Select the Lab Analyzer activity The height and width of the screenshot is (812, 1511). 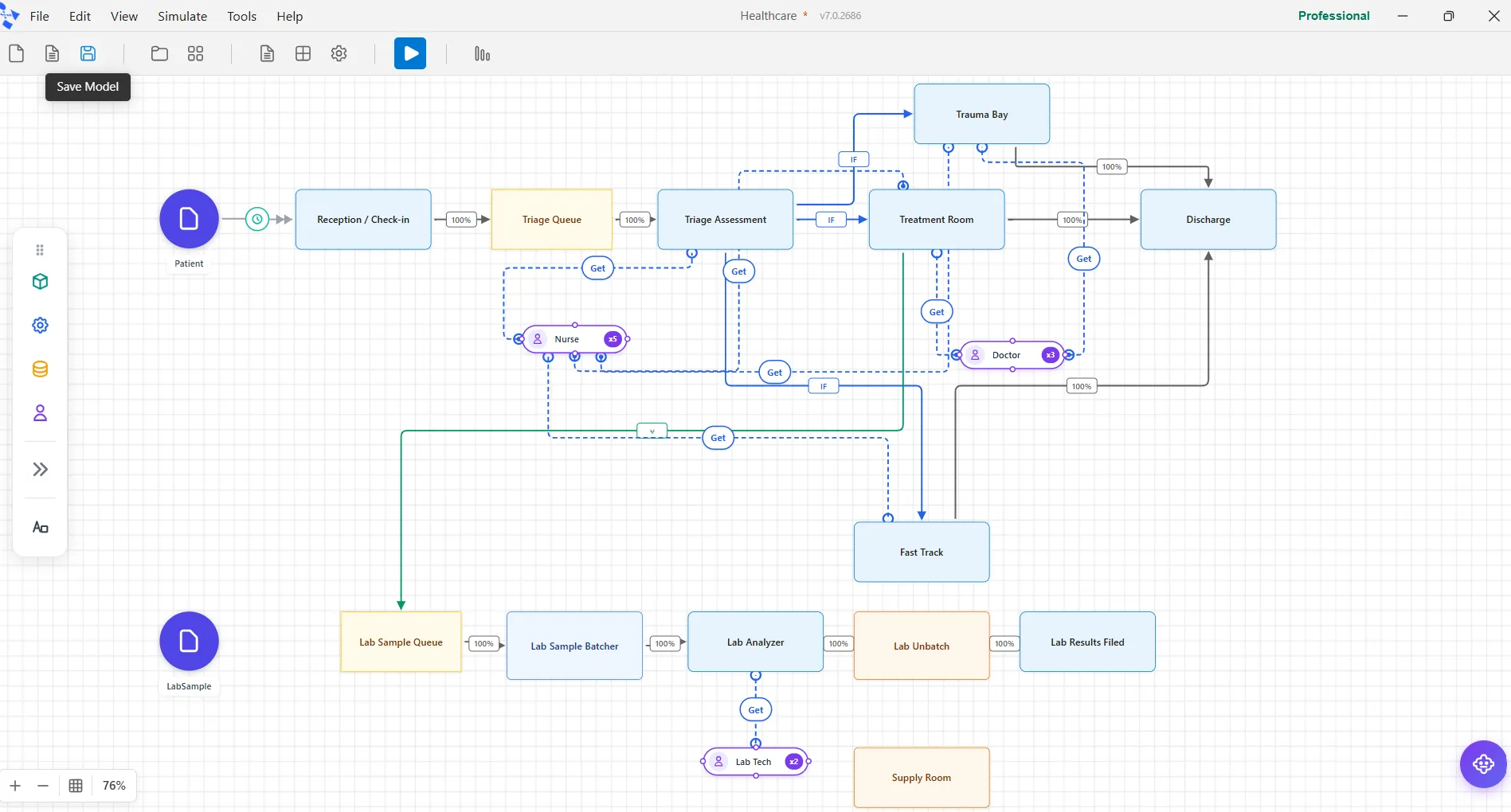pos(756,642)
